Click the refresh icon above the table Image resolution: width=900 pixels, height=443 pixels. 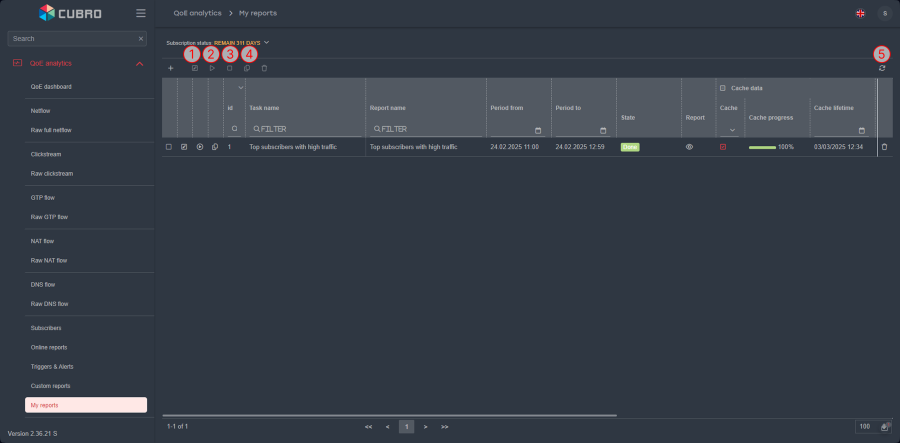tap(882, 68)
